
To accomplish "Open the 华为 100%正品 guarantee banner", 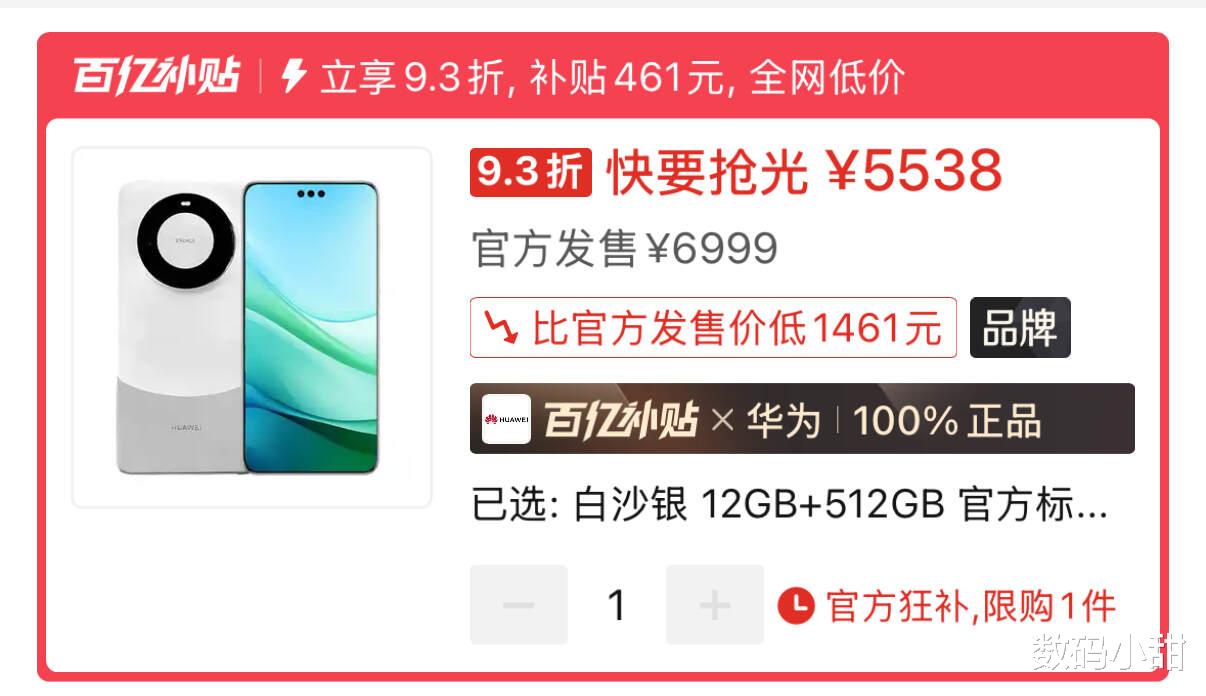I will 802,419.
